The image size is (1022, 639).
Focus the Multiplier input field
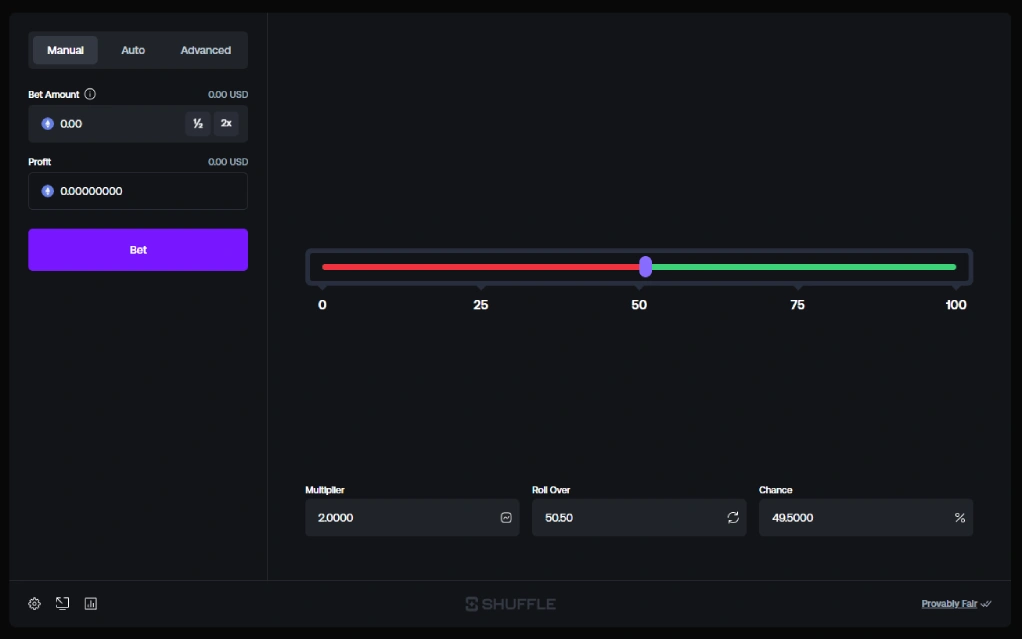[x=412, y=518]
